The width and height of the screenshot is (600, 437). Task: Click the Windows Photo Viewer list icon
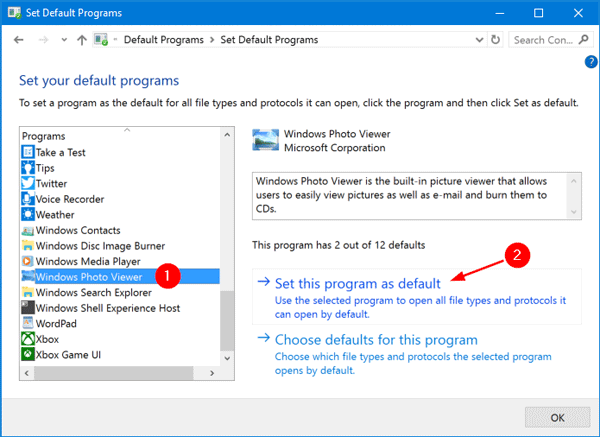28,276
